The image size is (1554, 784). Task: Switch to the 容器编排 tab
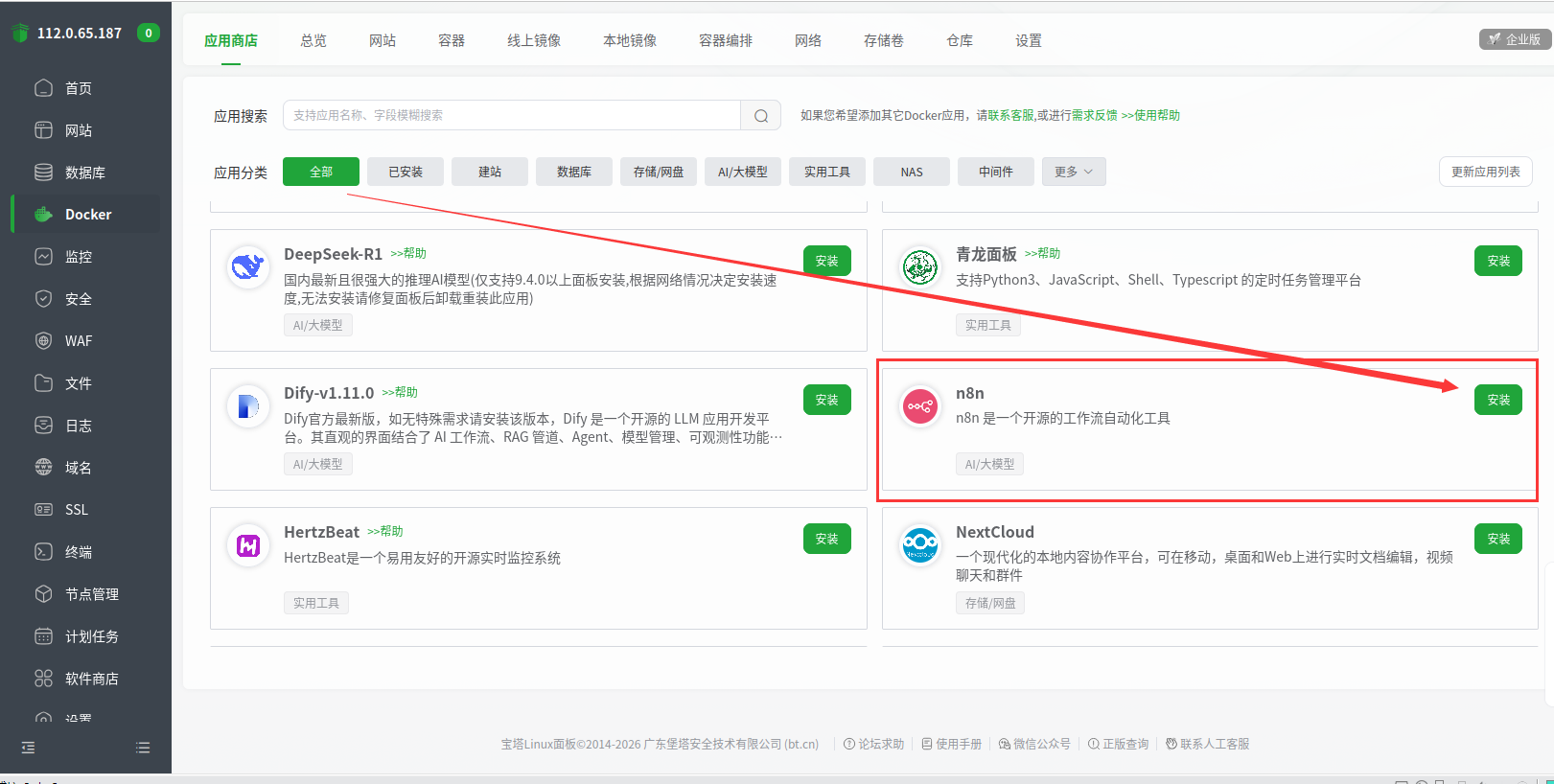click(726, 40)
